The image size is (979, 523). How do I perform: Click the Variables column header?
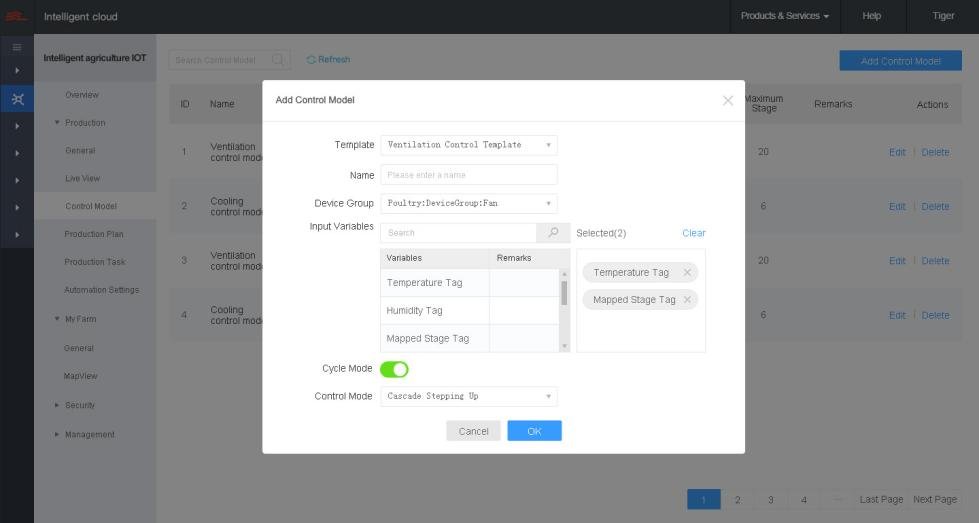(435, 258)
